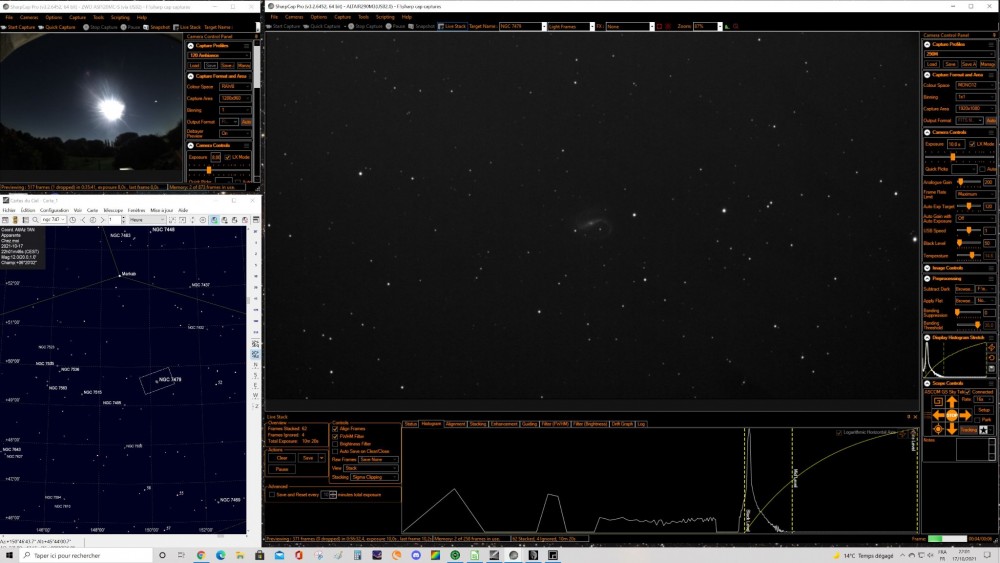
Task: Switch to the Alignment tab in Live Stack
Action: (x=455, y=424)
